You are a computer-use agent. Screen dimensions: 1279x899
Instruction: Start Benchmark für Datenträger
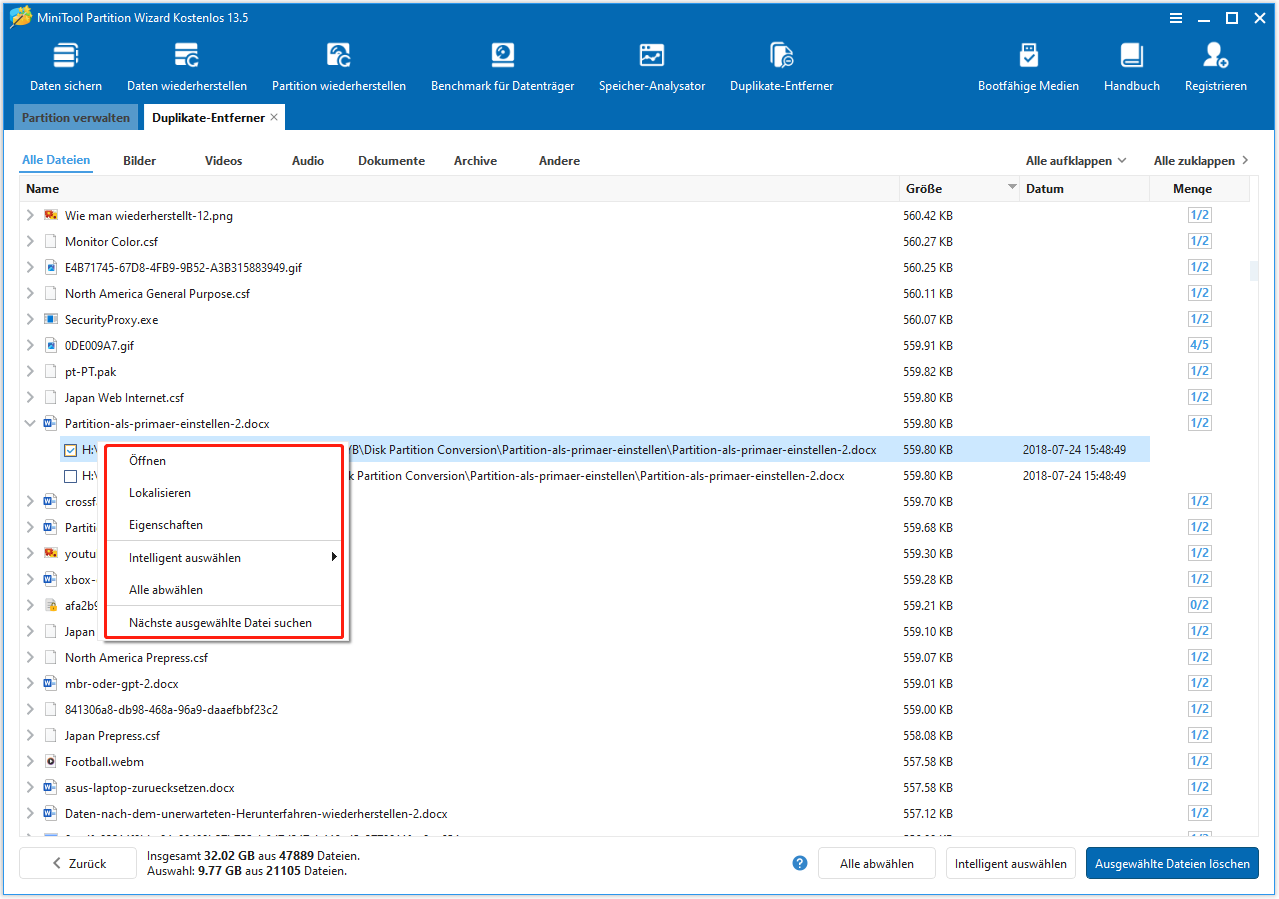502,67
